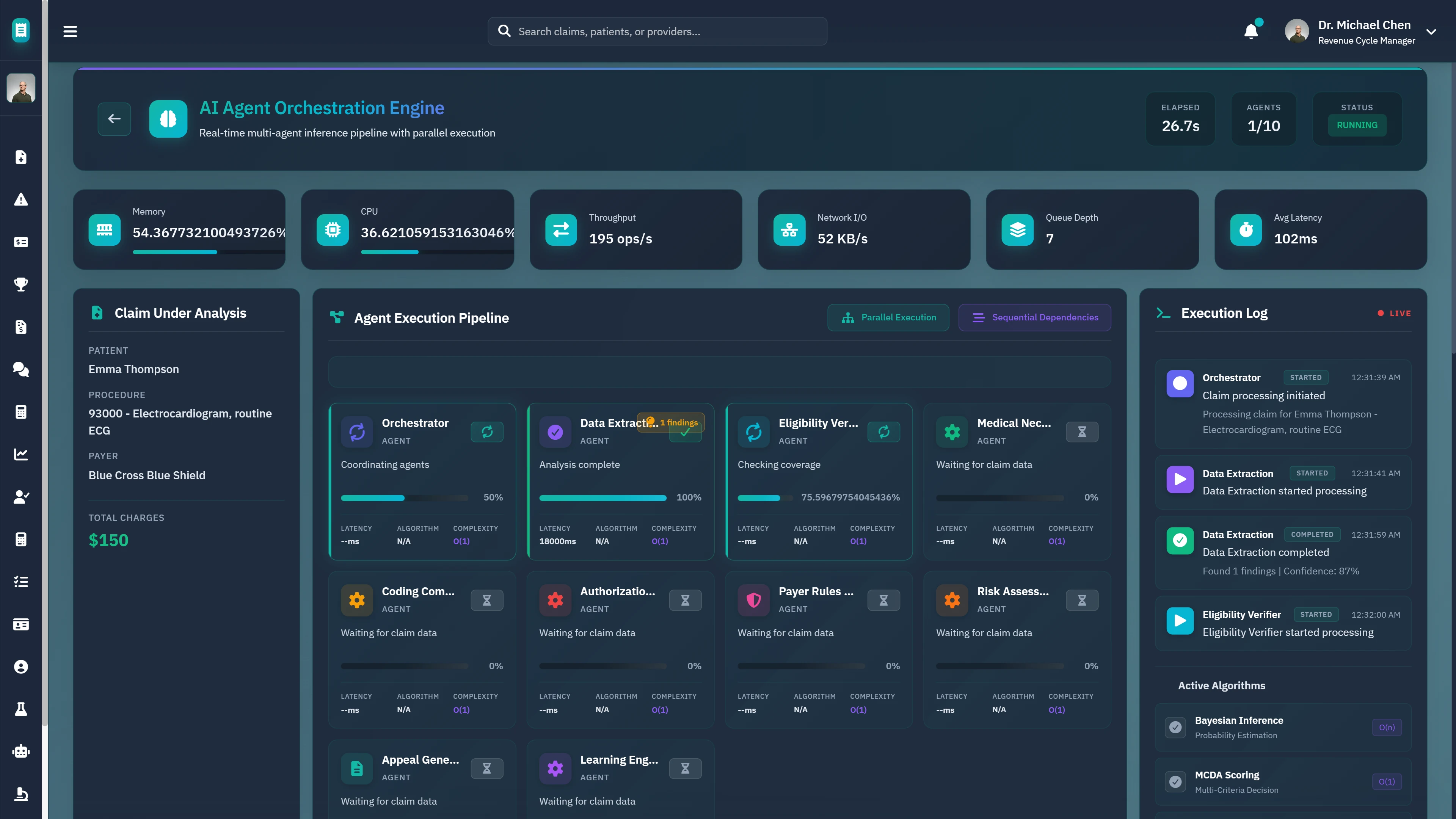Select the Payer Rules agent card
Image resolution: width=1456 pixels, height=819 pixels.
click(819, 650)
